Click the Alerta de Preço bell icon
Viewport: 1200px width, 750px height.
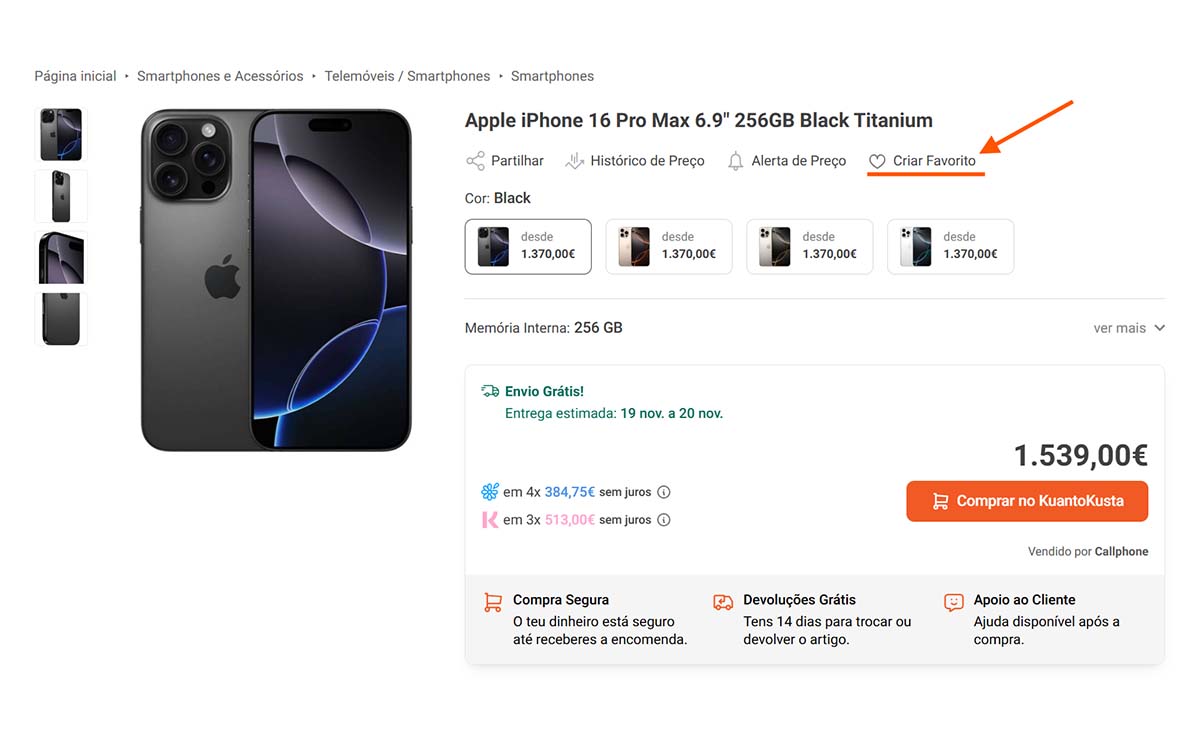[x=736, y=161]
